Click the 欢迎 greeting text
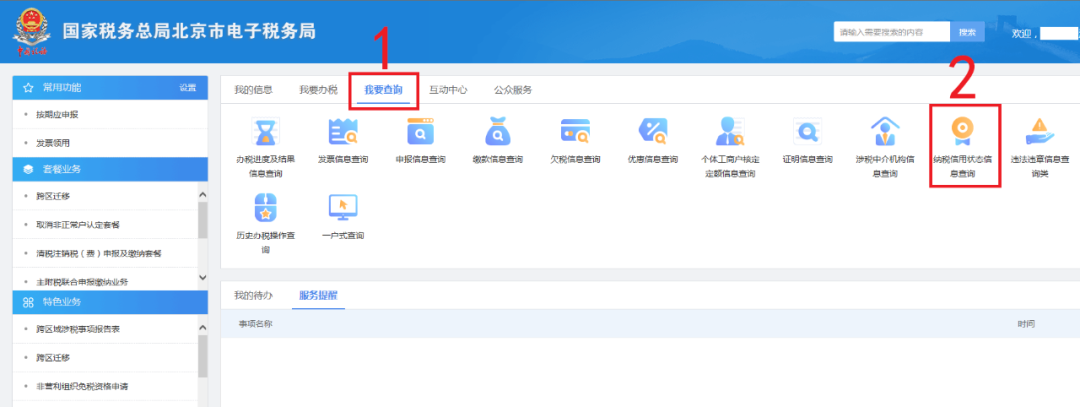1080x407 pixels. [1024, 33]
